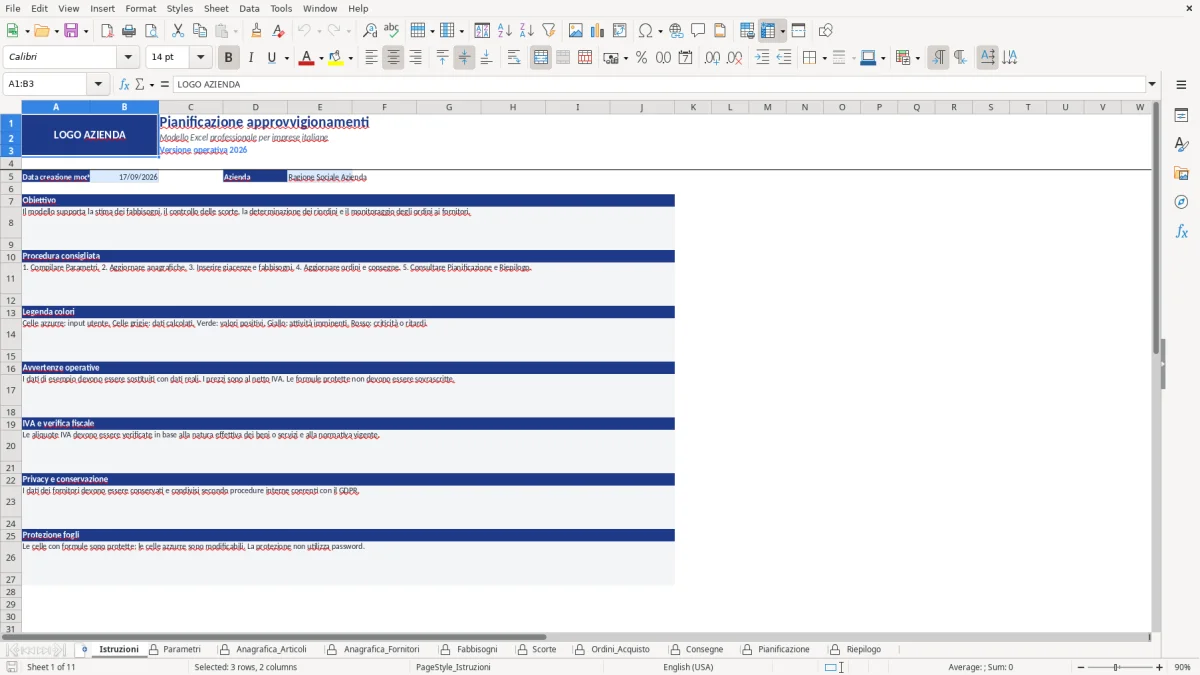This screenshot has height=675, width=1200.
Task: Insert a hyperlink
Action: [677, 31]
